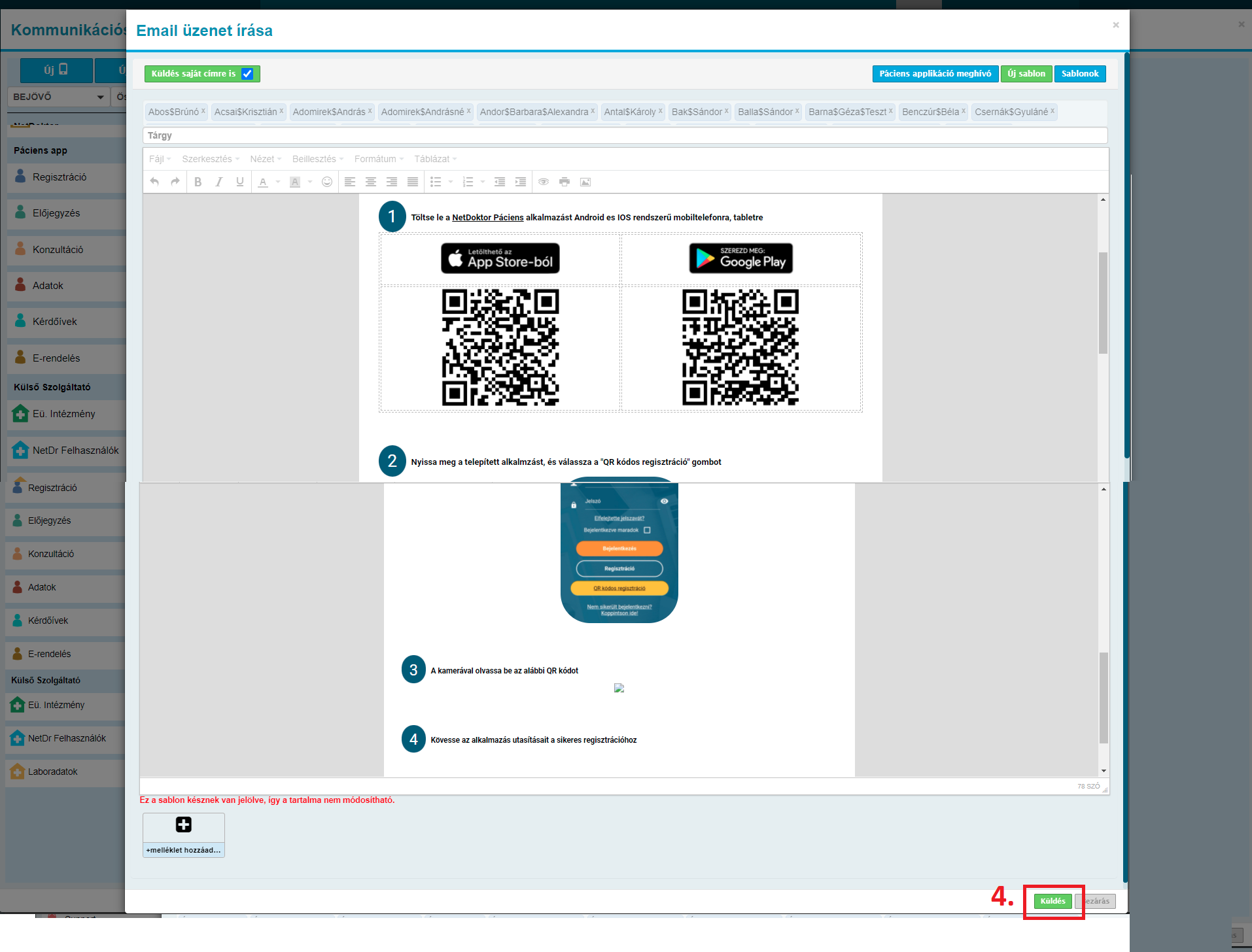Image resolution: width=1252 pixels, height=952 pixels.
Task: Decrease the indent
Action: tap(500, 182)
